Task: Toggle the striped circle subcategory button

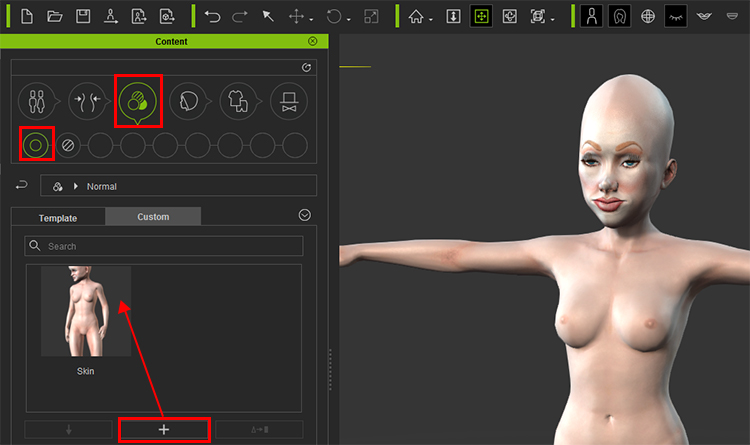Action: 69,145
